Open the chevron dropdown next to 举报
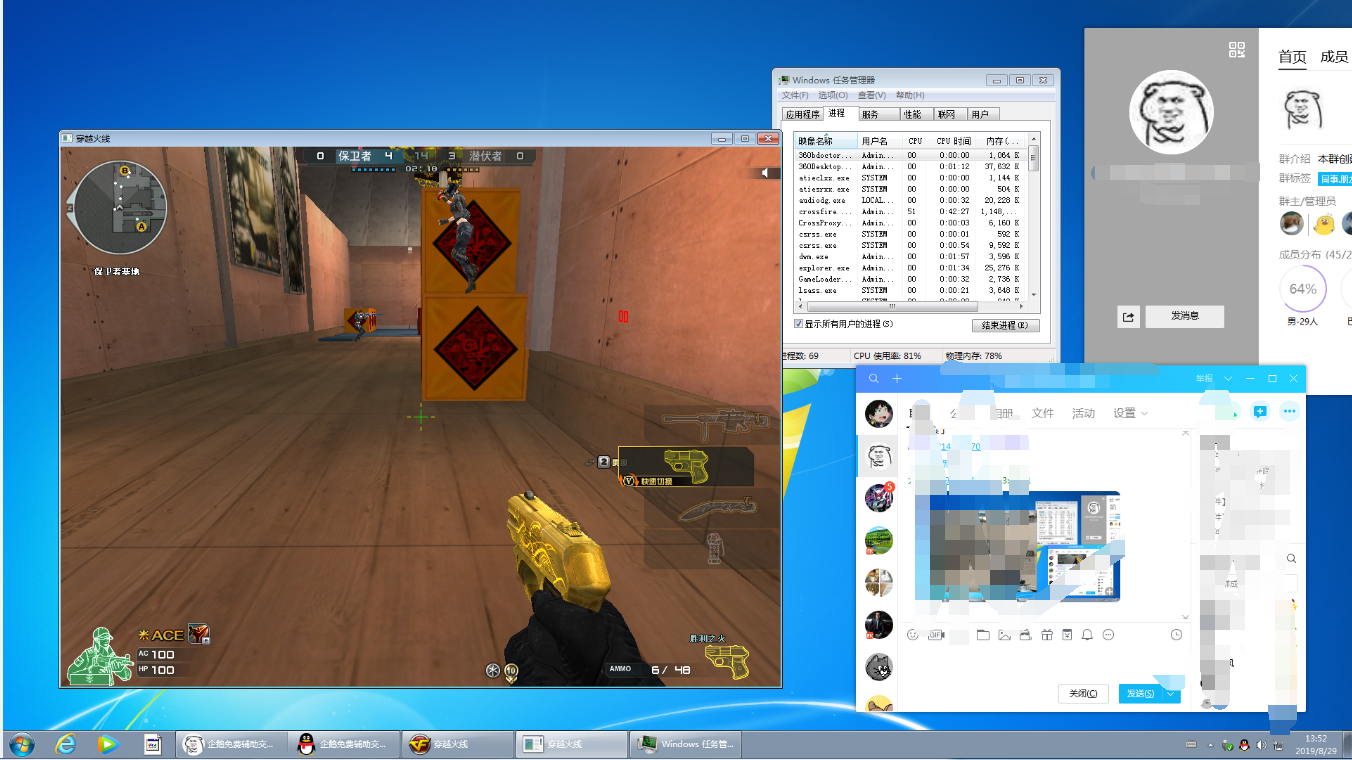1352x760 pixels. coord(1227,379)
